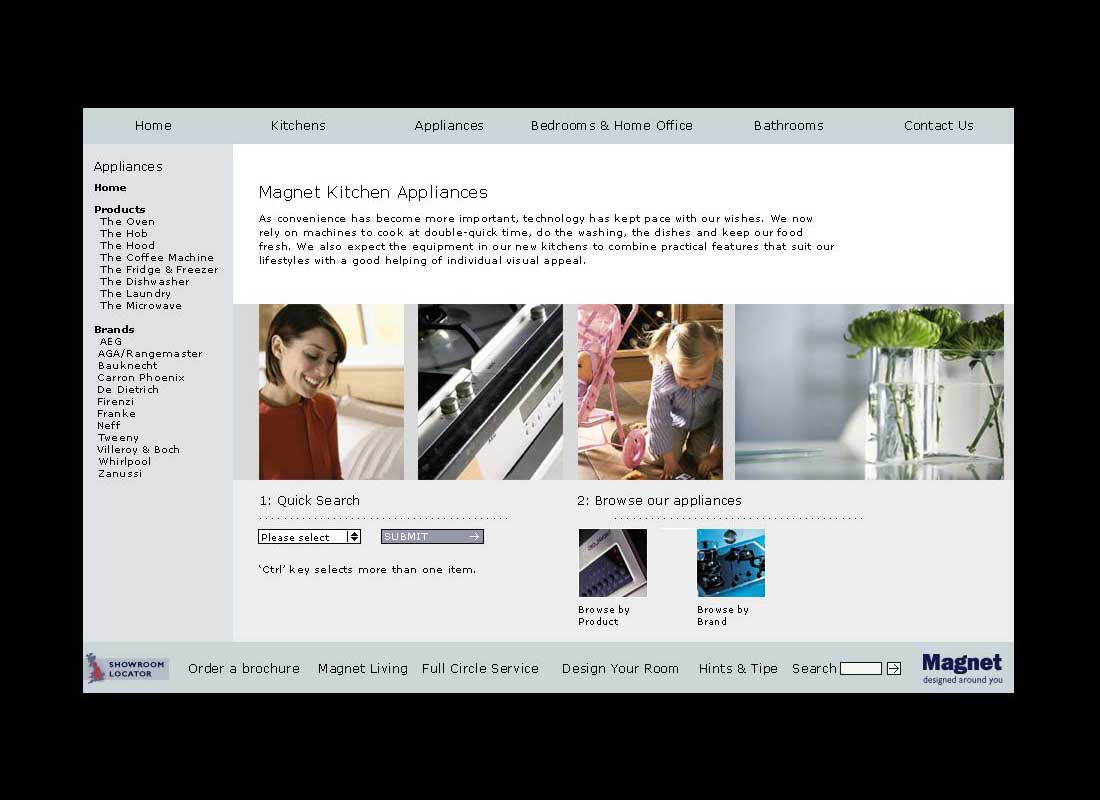Click the green flowers vase photo
Viewport: 1100px width, 800px height.
click(869, 392)
